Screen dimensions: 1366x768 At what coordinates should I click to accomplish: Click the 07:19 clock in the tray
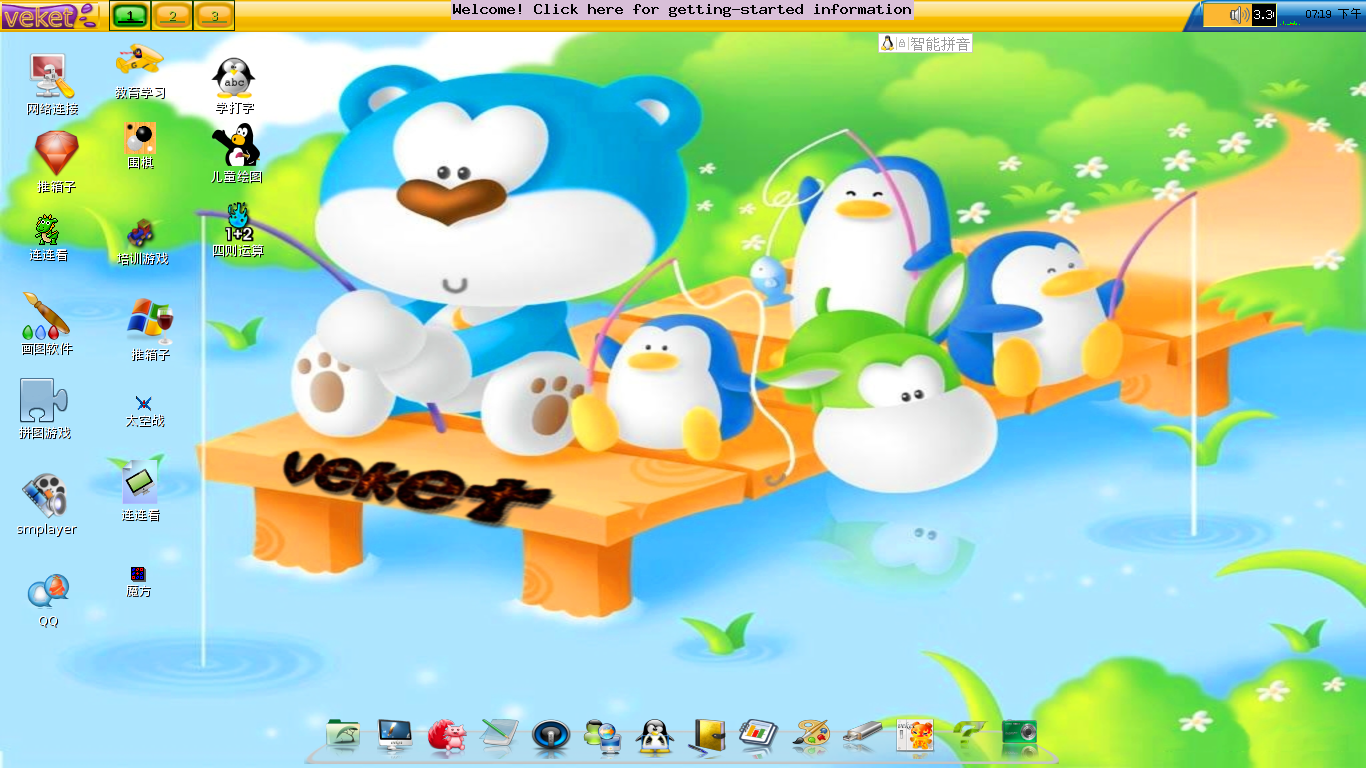pyautogui.click(x=1333, y=14)
